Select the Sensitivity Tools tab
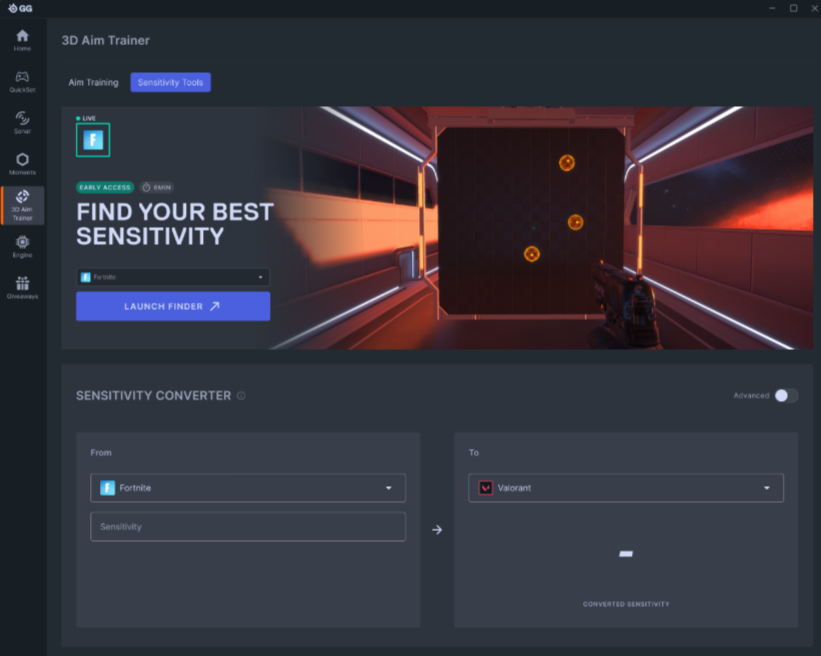The height and width of the screenshot is (656, 821). click(170, 82)
